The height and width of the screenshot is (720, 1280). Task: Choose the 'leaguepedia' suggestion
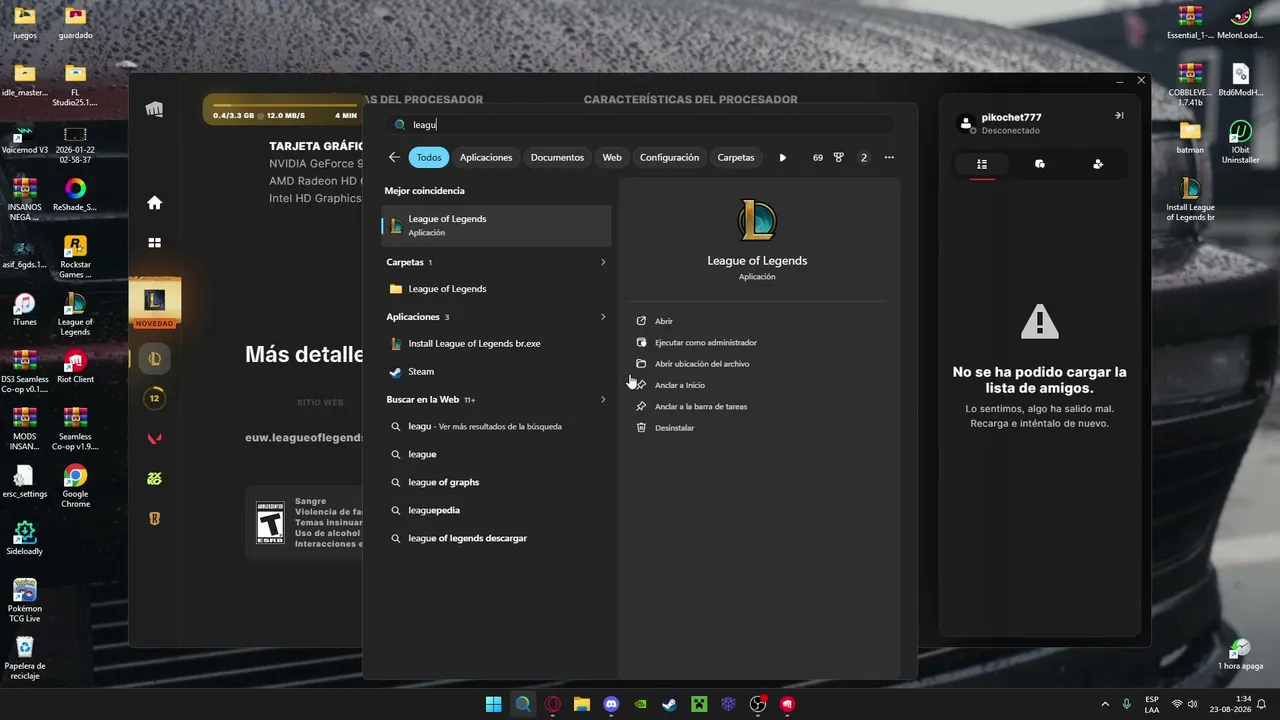tap(496, 510)
